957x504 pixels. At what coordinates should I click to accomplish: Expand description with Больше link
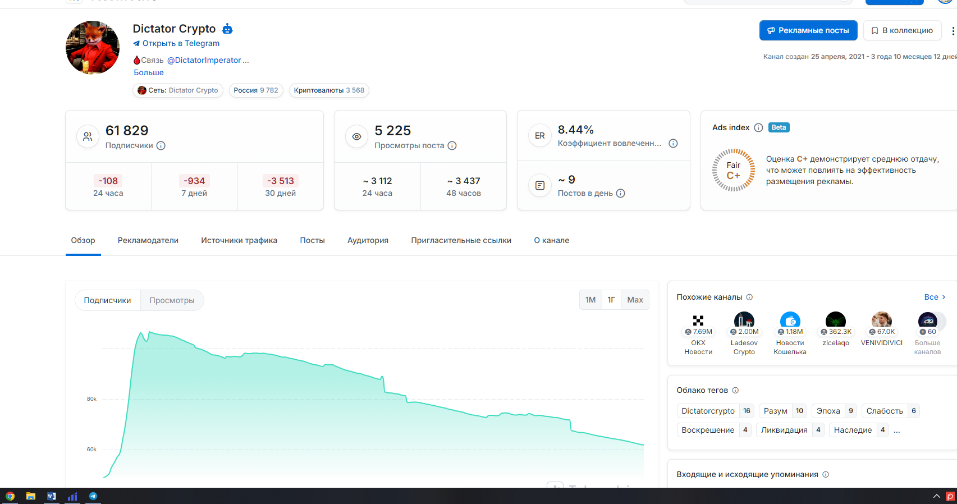[x=148, y=72]
